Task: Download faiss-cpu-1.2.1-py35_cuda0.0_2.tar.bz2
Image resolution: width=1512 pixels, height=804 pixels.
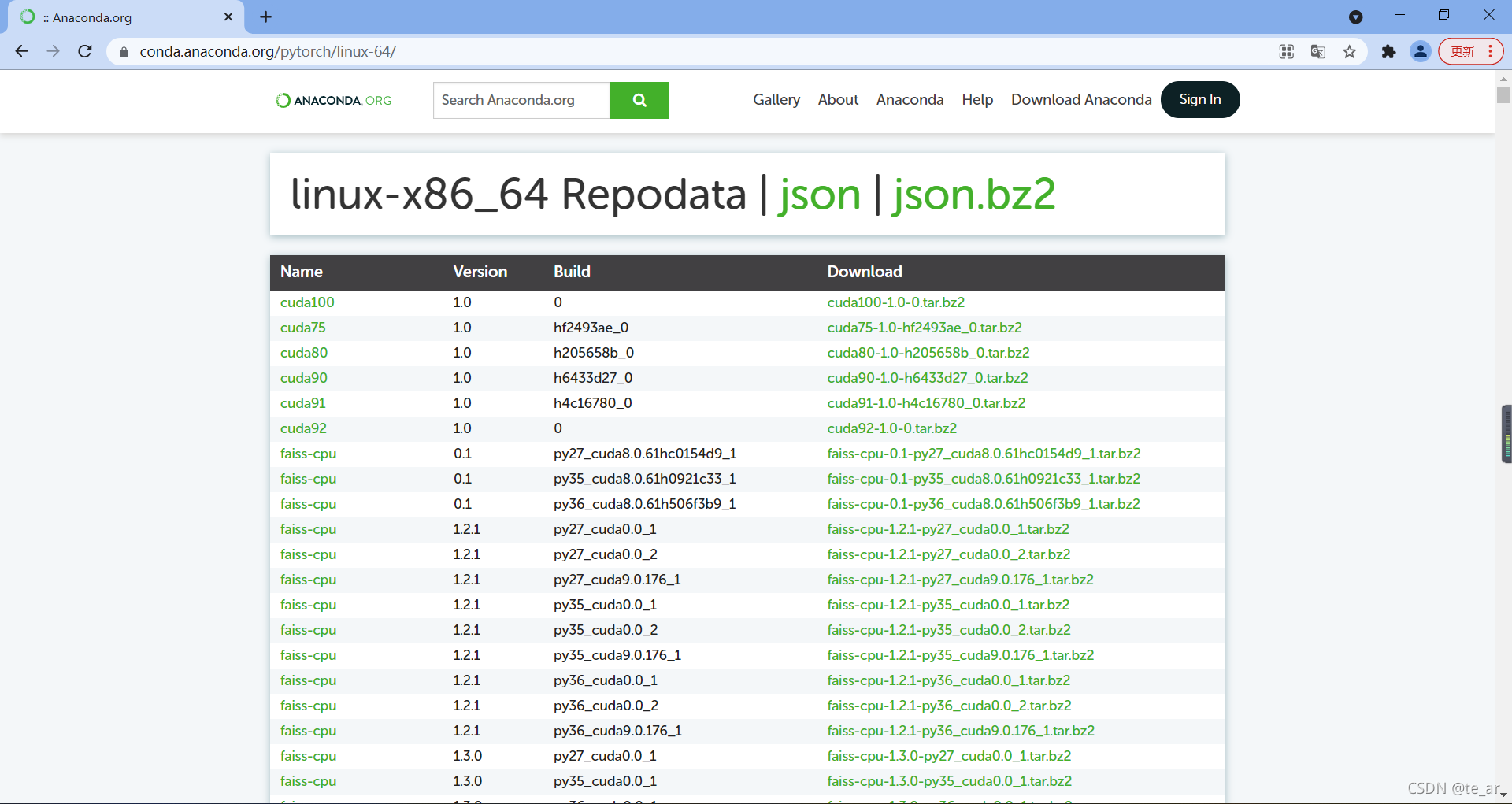Action: tap(949, 630)
